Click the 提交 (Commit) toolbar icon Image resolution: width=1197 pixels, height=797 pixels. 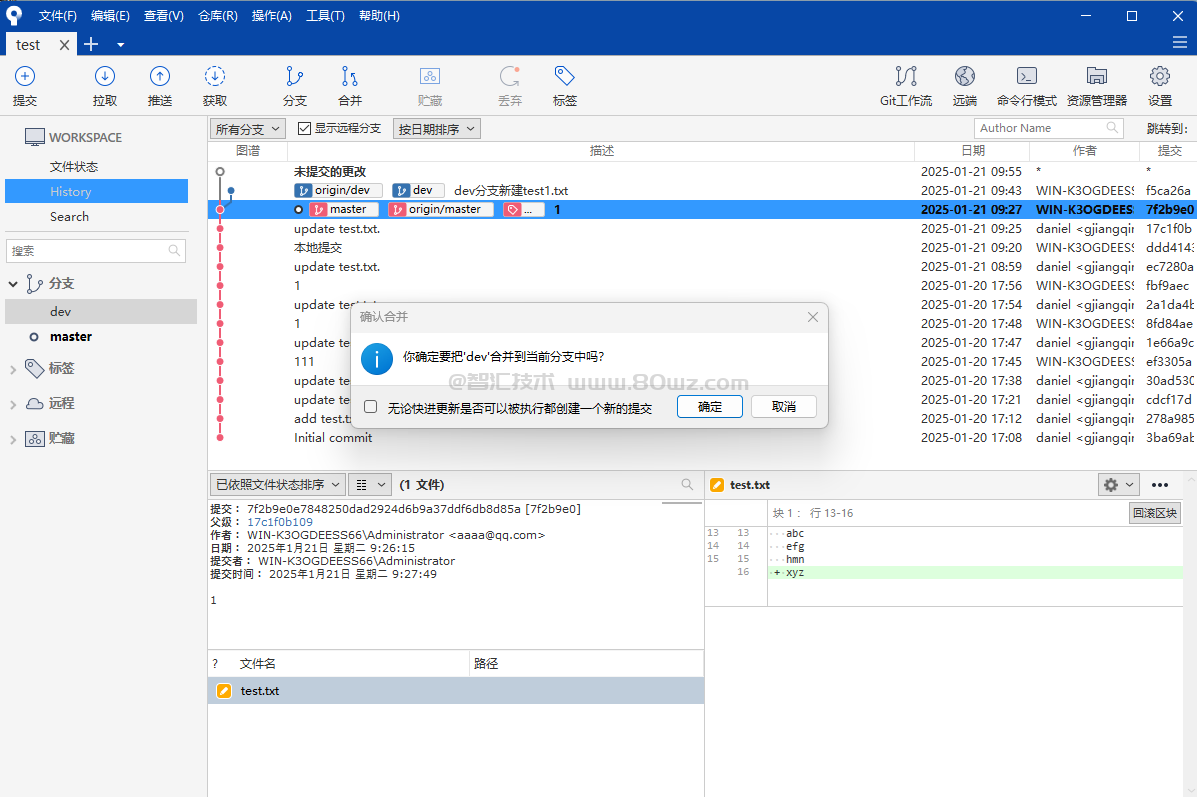point(25,77)
